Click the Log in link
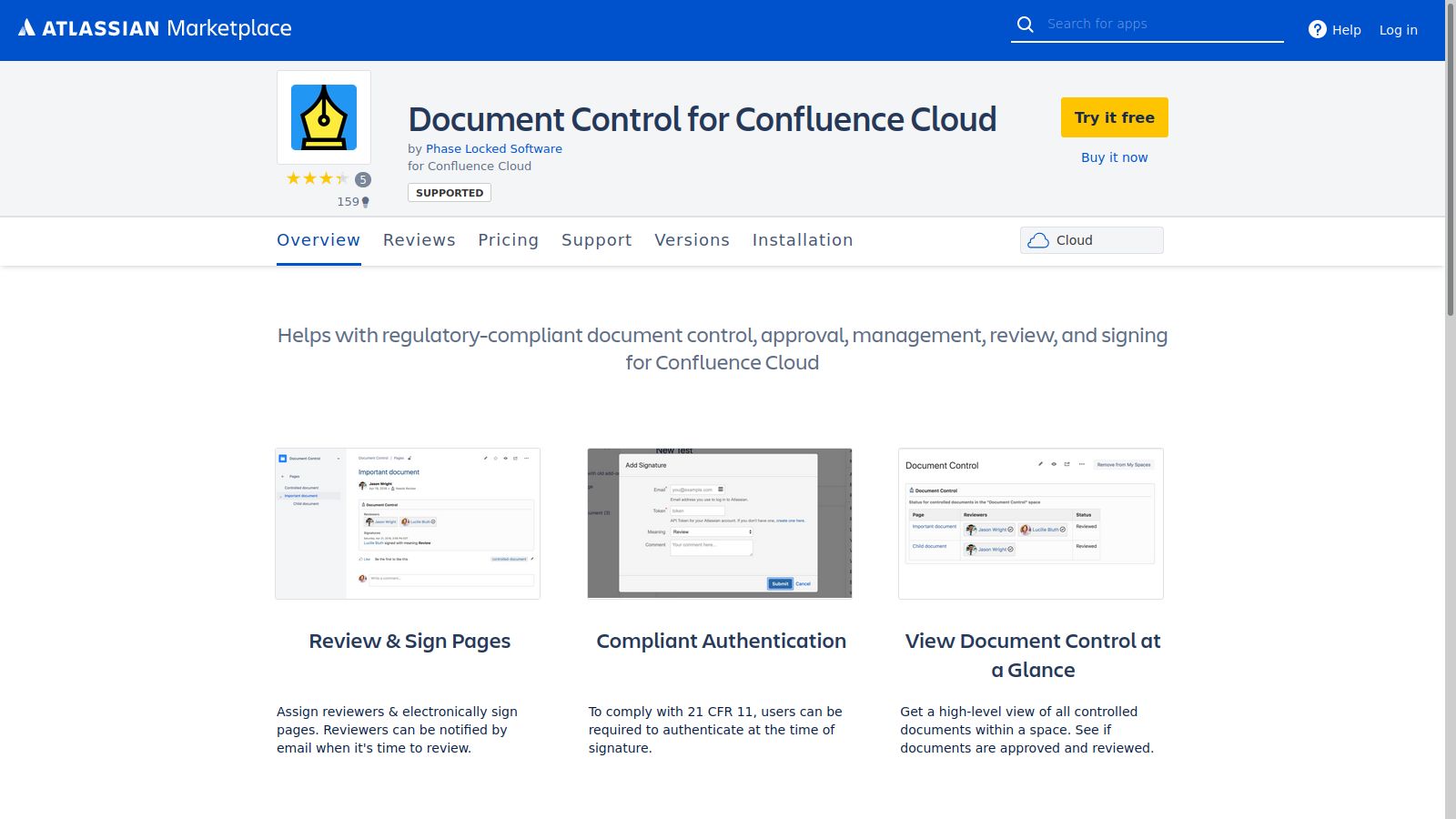The width and height of the screenshot is (1456, 819). (1398, 30)
